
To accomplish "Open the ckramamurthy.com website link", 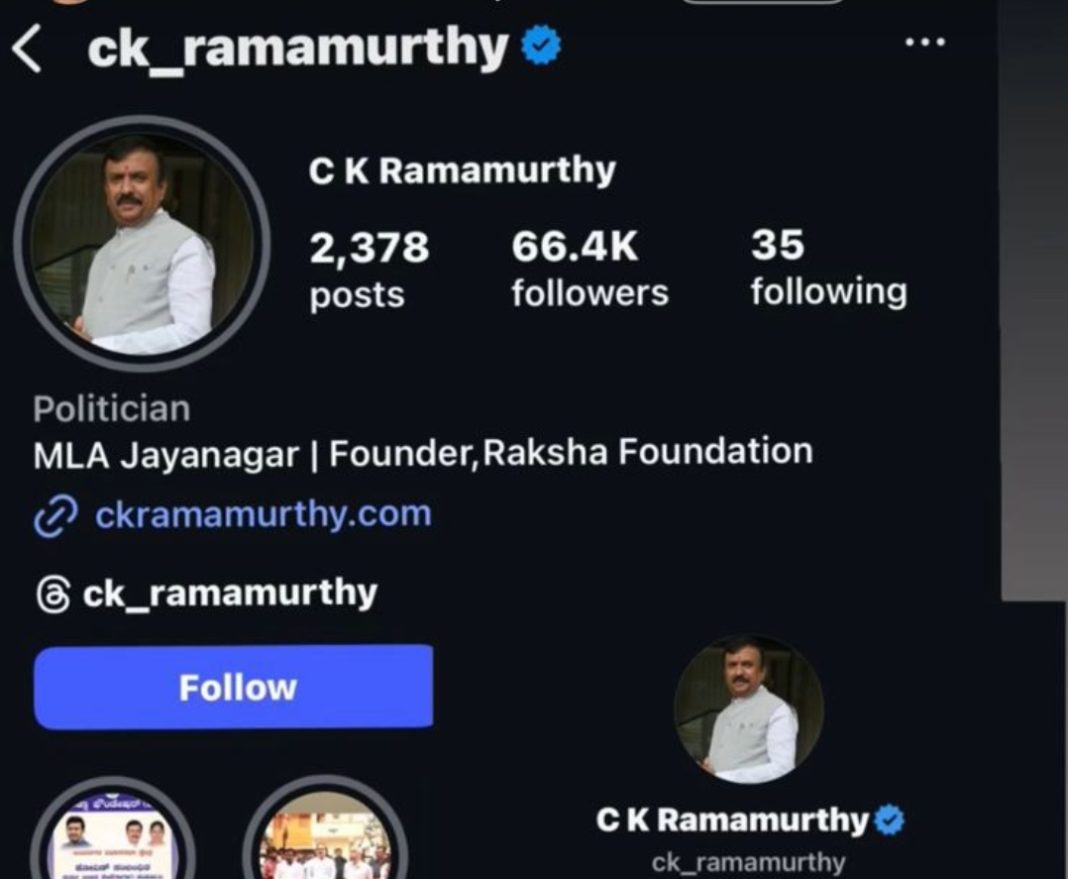I will click(x=263, y=514).
